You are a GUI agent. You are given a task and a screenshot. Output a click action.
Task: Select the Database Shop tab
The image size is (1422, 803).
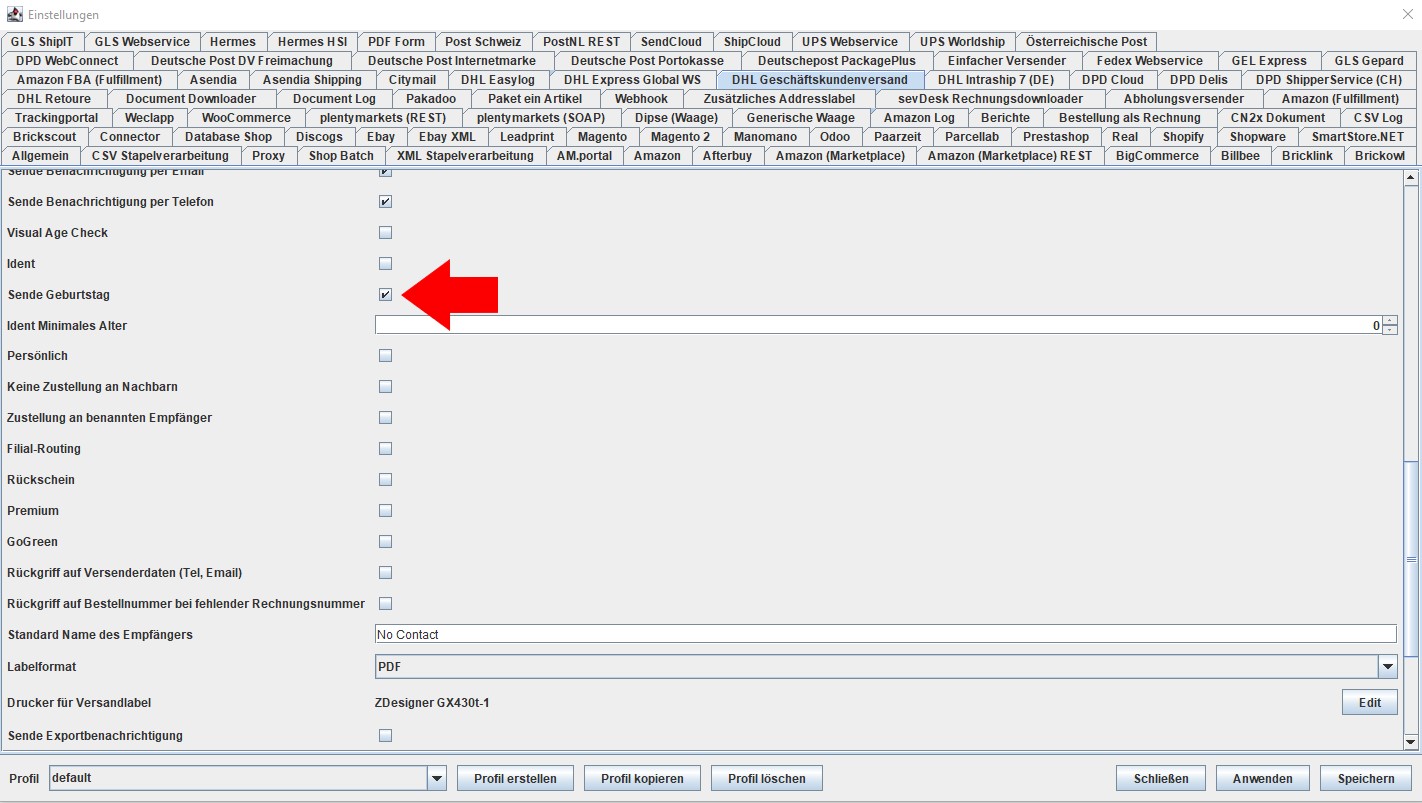[x=228, y=137]
